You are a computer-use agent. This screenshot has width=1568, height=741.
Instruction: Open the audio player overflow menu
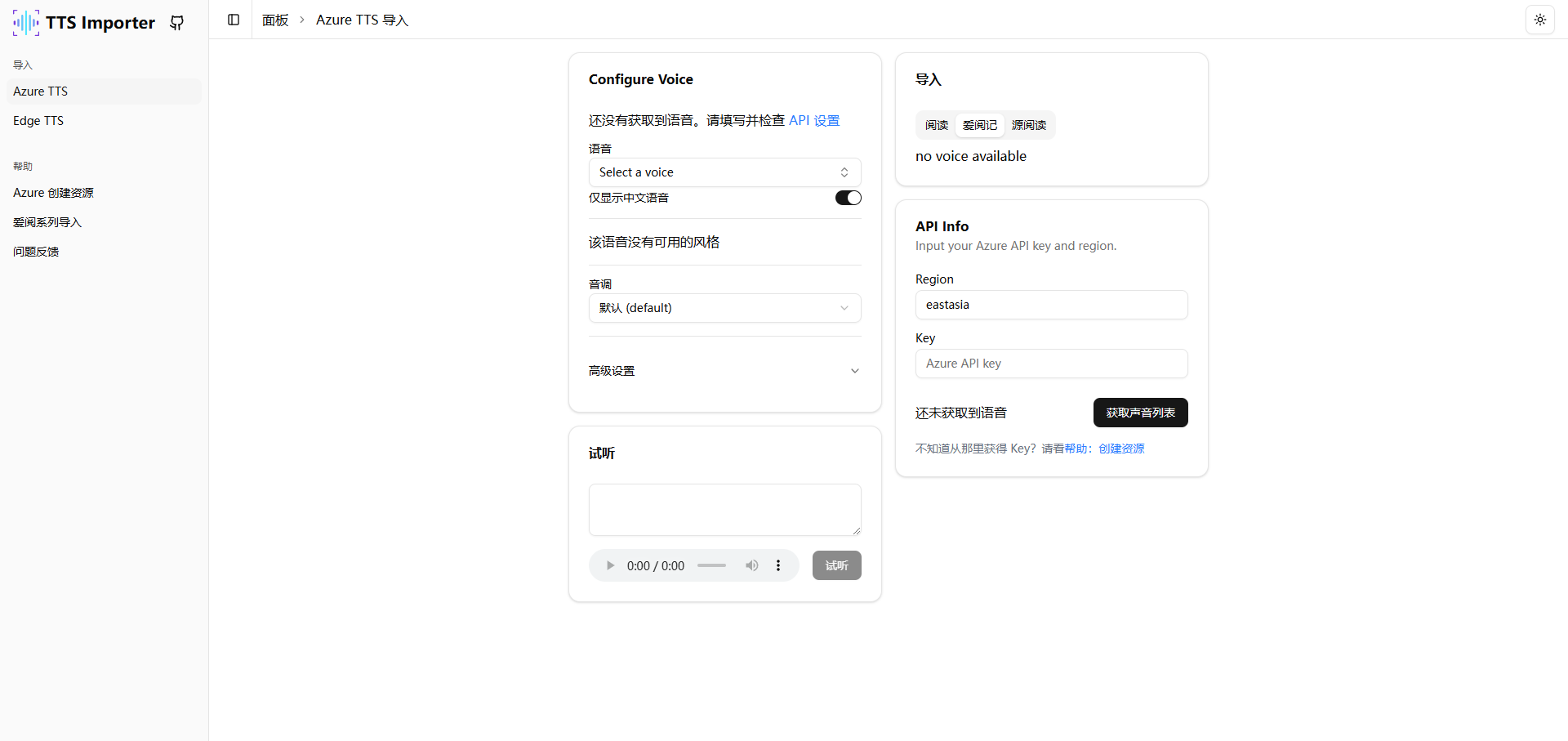pos(777,565)
